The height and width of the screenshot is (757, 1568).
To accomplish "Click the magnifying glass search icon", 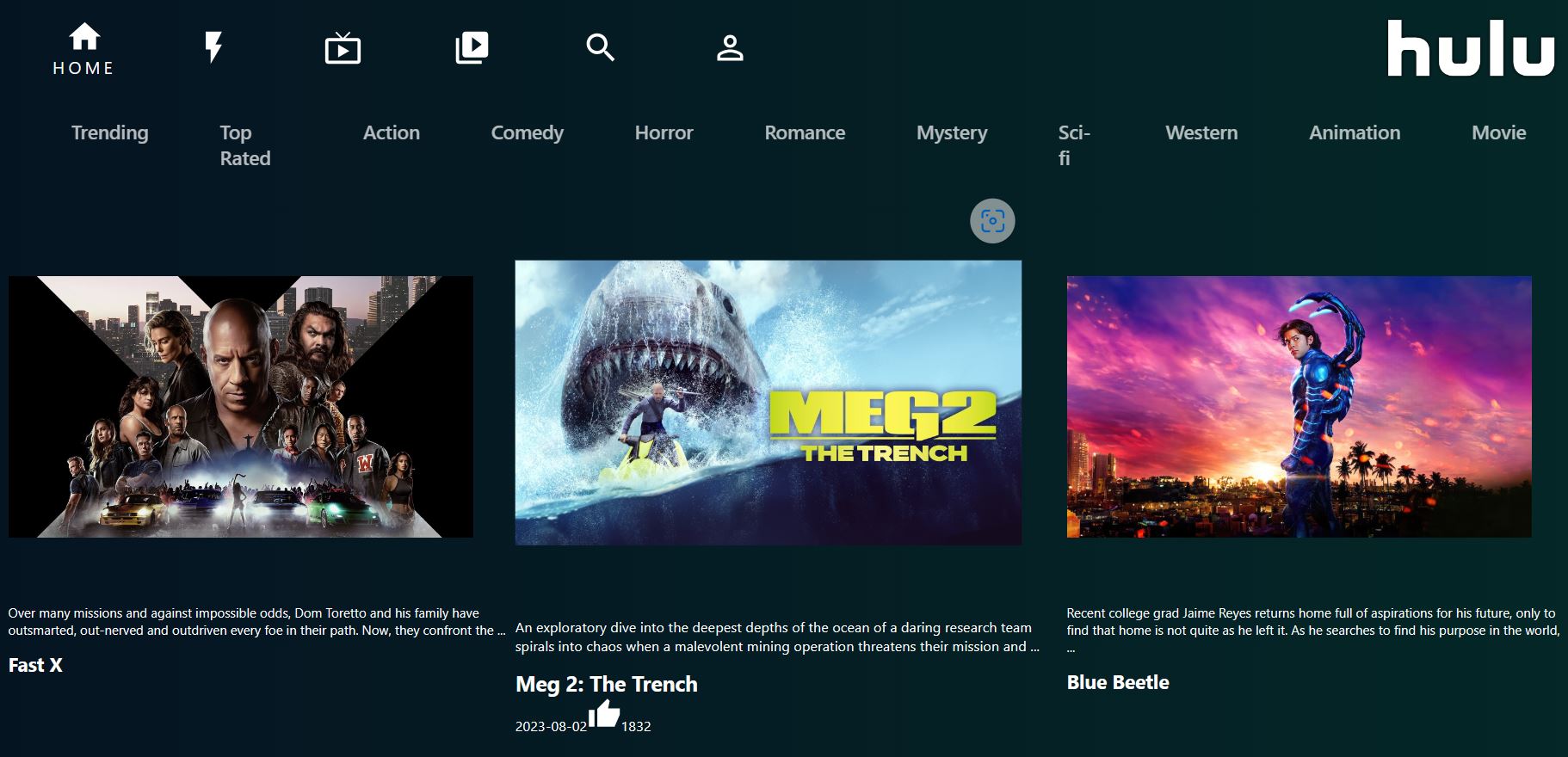I will [x=601, y=47].
